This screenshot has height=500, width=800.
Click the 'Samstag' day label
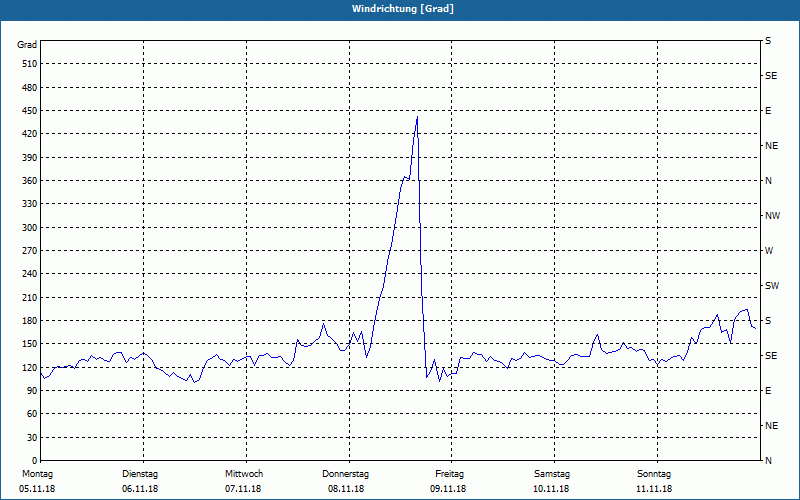point(552,474)
